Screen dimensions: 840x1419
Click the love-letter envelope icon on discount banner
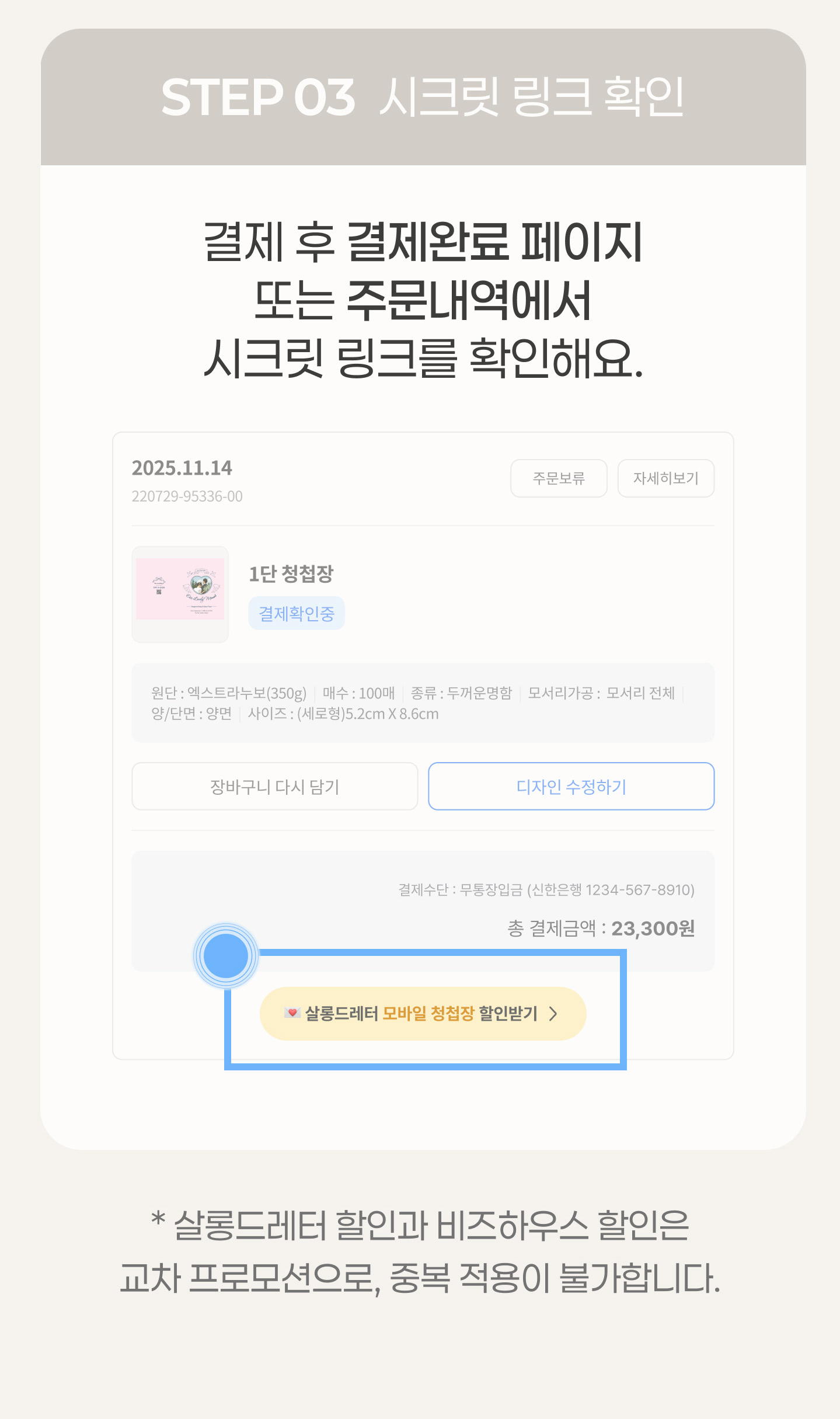point(292,1013)
